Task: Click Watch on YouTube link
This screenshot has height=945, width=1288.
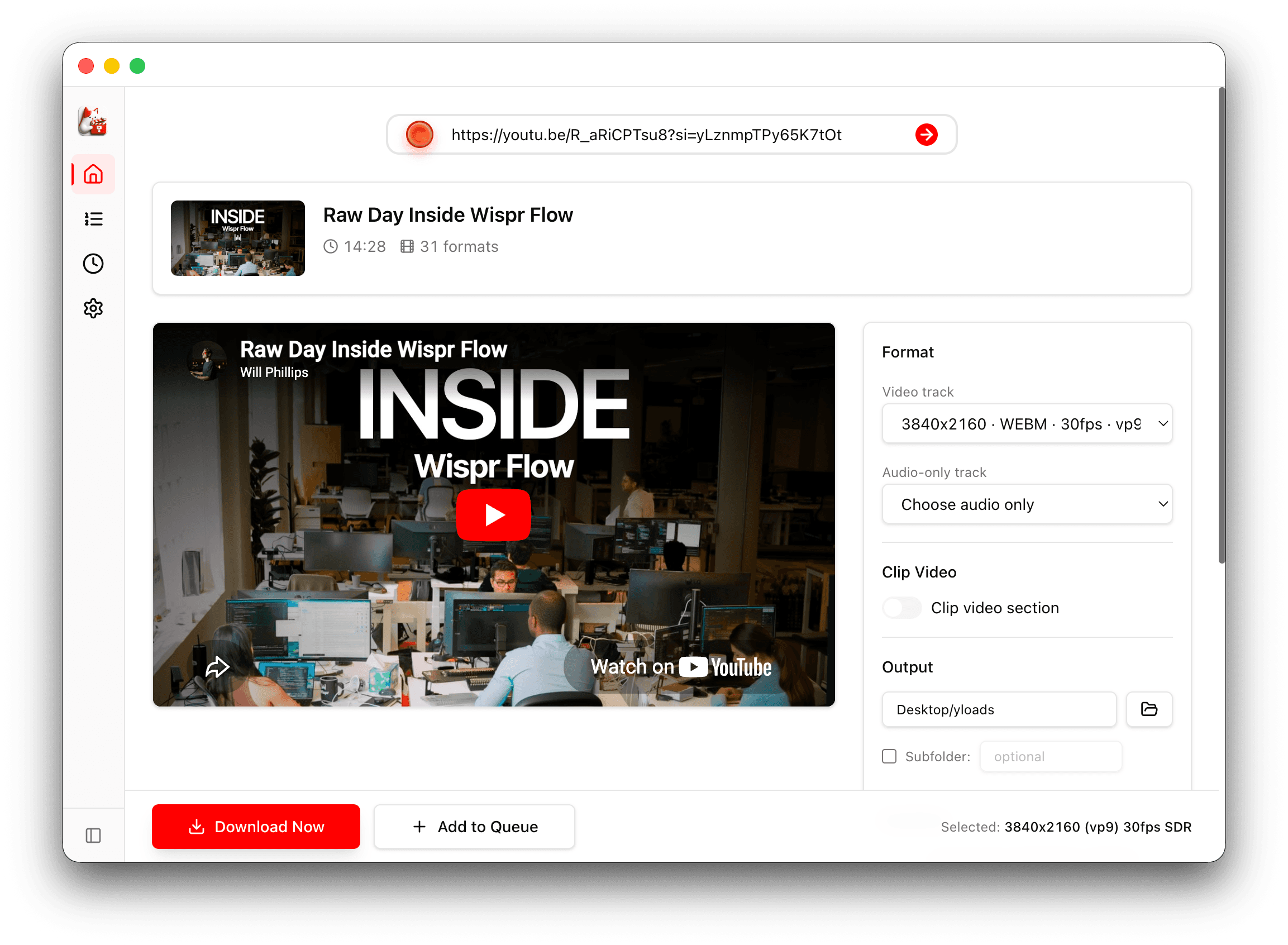Action: coord(681,667)
